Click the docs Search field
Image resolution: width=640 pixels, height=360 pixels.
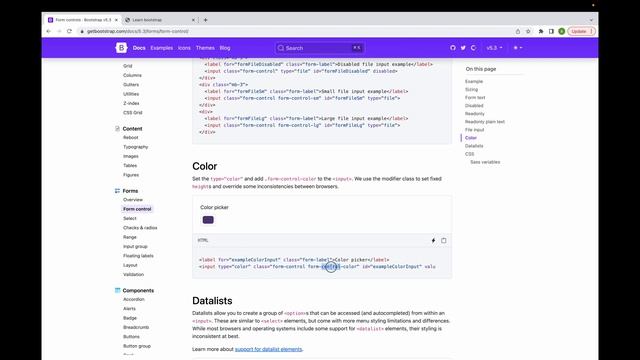coord(320,48)
